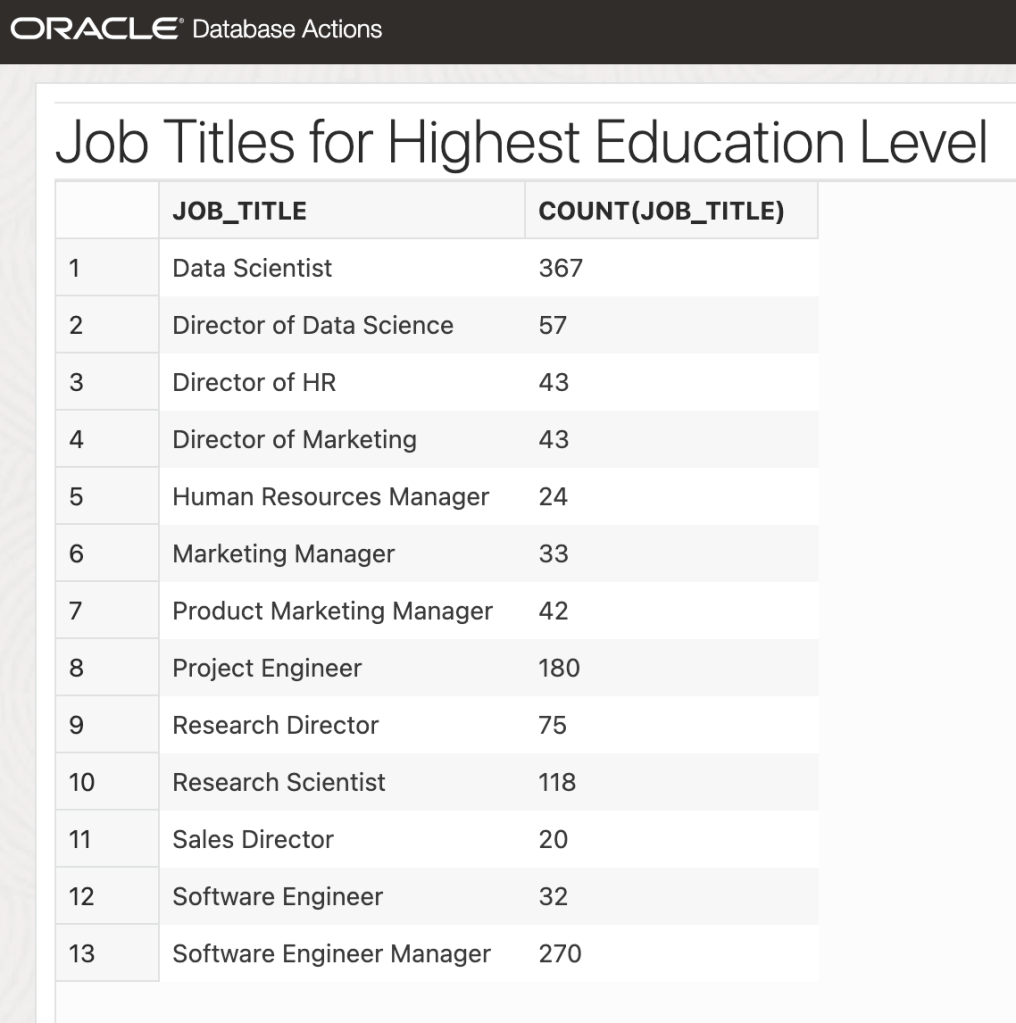Image resolution: width=1016 pixels, height=1023 pixels.
Task: Click the Product Marketing Manager cell
Action: point(332,611)
